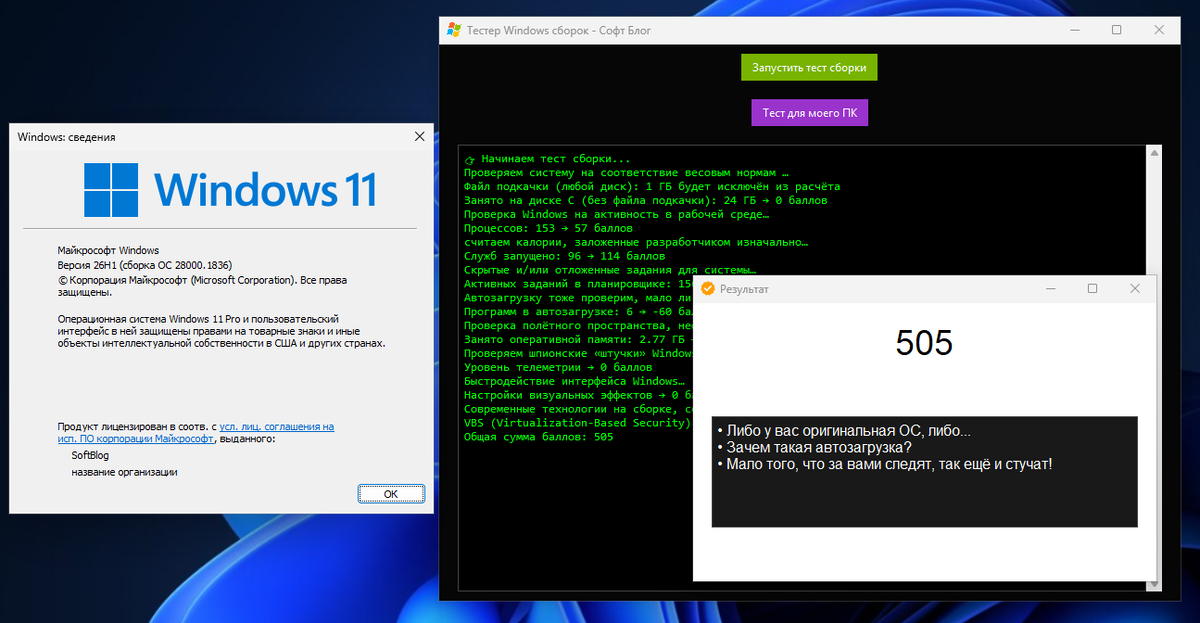Close the "Windows: сведения" dialog
The image size is (1200, 623).
(x=419, y=137)
